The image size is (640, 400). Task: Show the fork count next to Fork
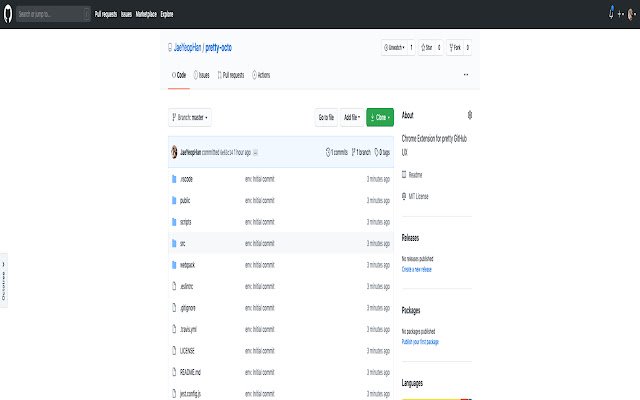[468, 48]
